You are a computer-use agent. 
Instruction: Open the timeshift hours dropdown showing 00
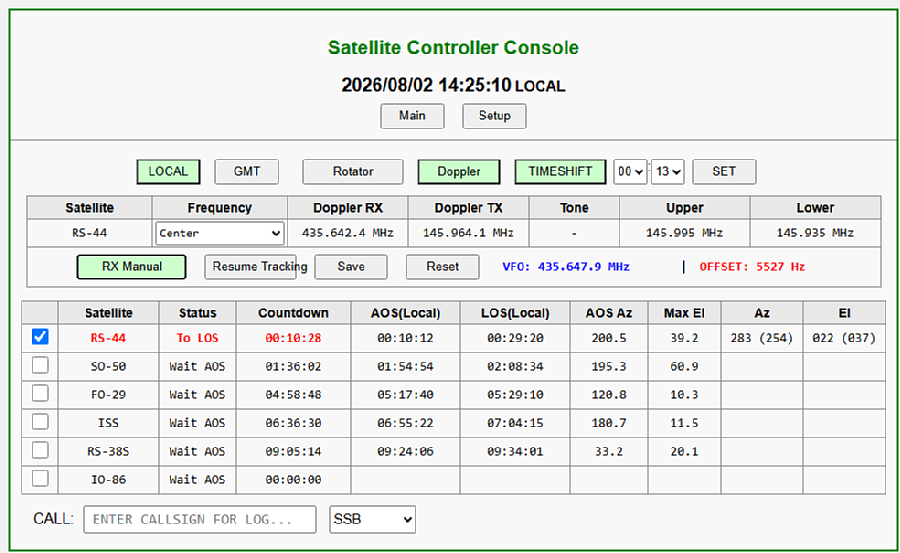click(630, 172)
